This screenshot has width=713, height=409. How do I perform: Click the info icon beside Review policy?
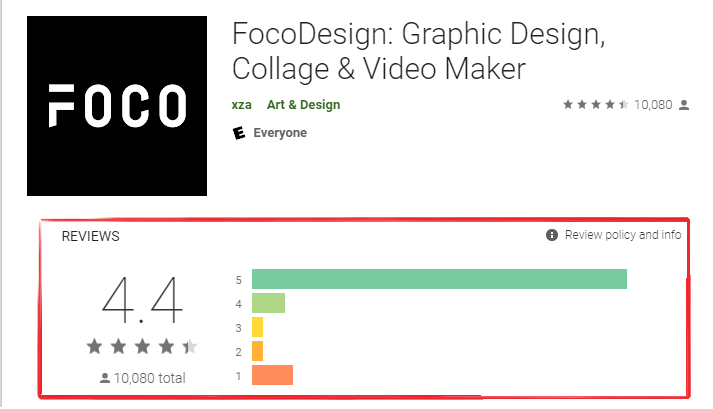point(552,235)
